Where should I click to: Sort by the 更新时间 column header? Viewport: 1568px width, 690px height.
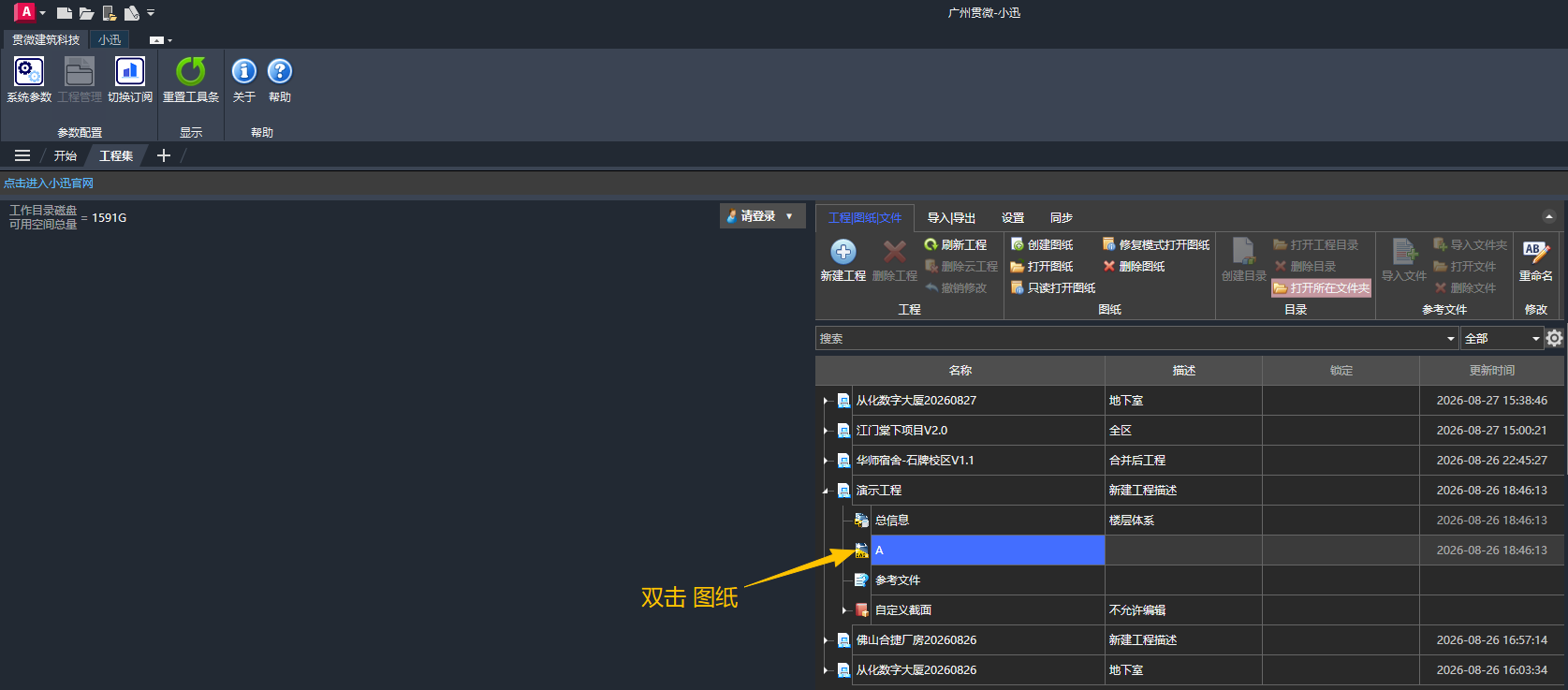tap(1491, 371)
